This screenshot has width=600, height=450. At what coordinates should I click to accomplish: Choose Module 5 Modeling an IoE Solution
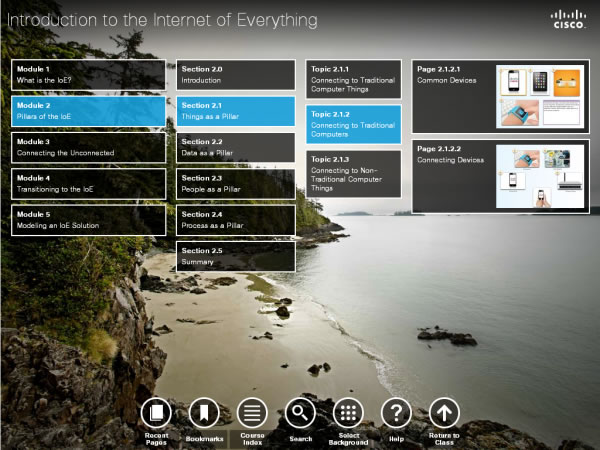click(x=88, y=220)
